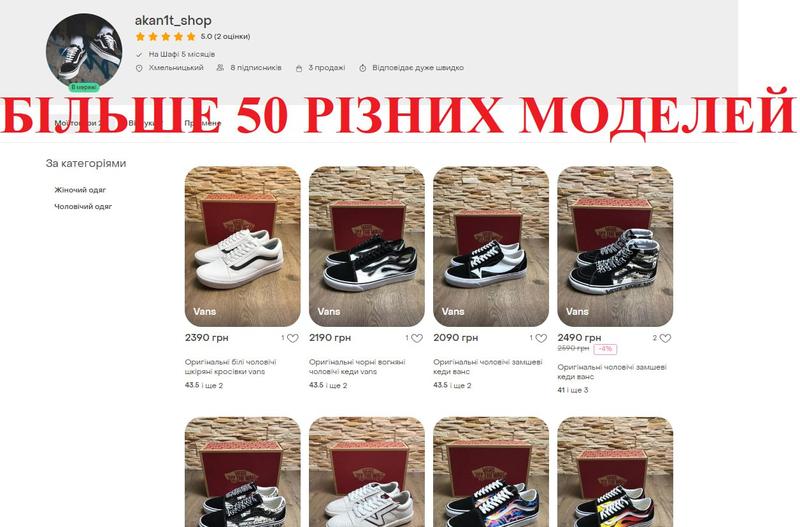
Task: Click the akan1t_shop profile avatar
Action: click(84, 51)
